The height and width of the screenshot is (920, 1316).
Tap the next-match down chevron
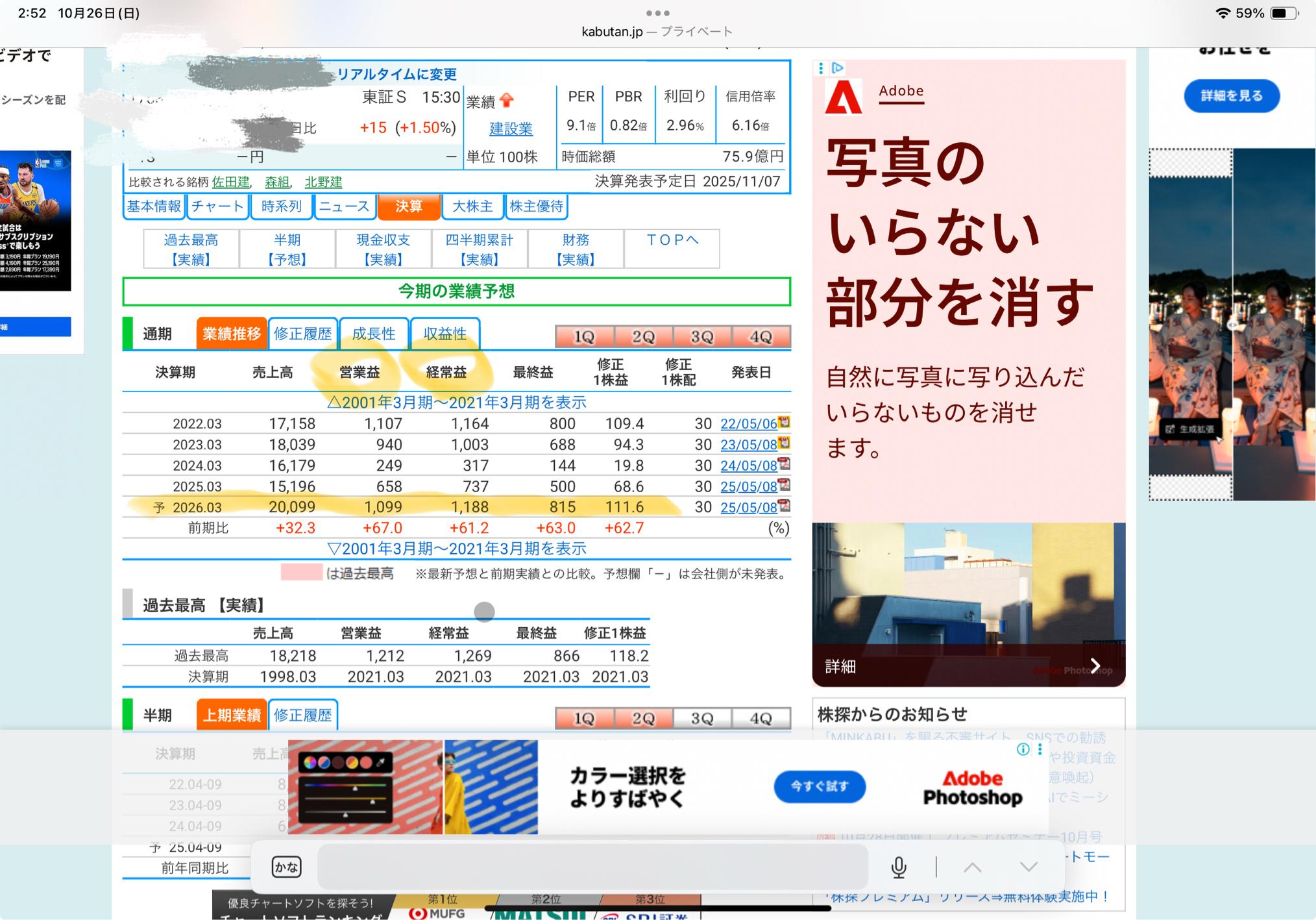(x=1028, y=867)
